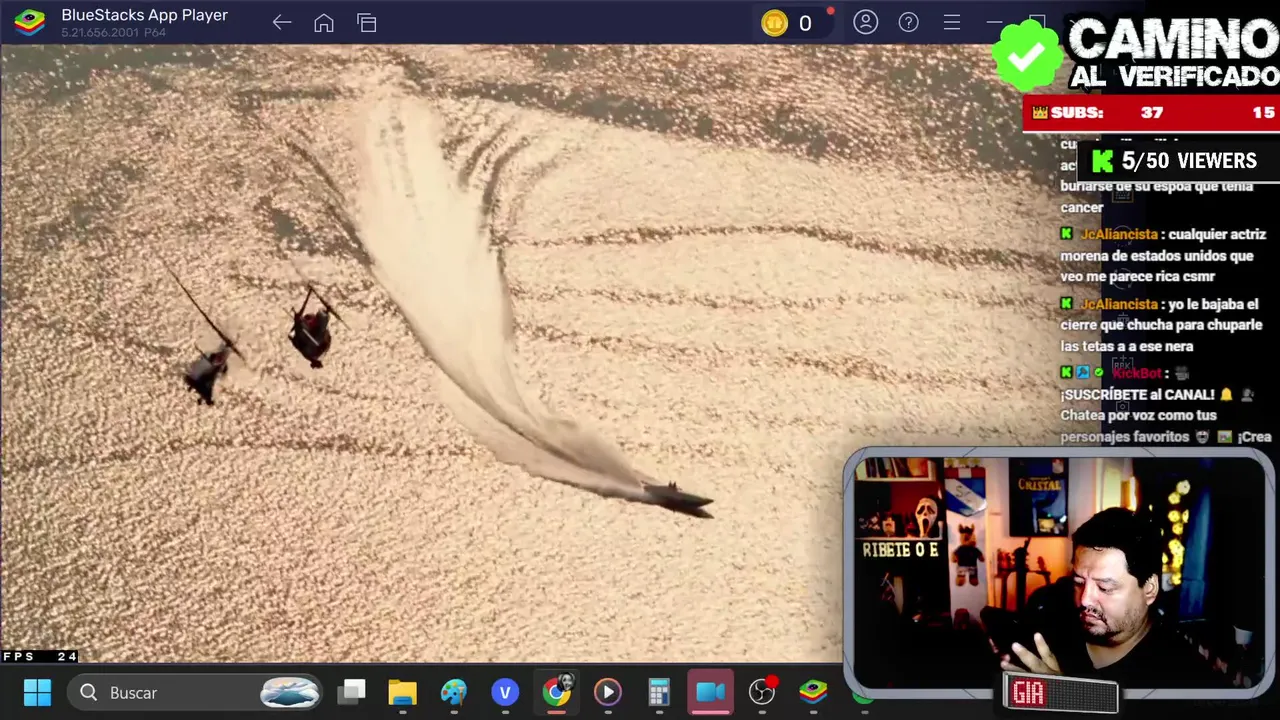This screenshot has height=720, width=1280.
Task: Switch to Google Chrome on the taskbar
Action: pyautogui.click(x=557, y=691)
